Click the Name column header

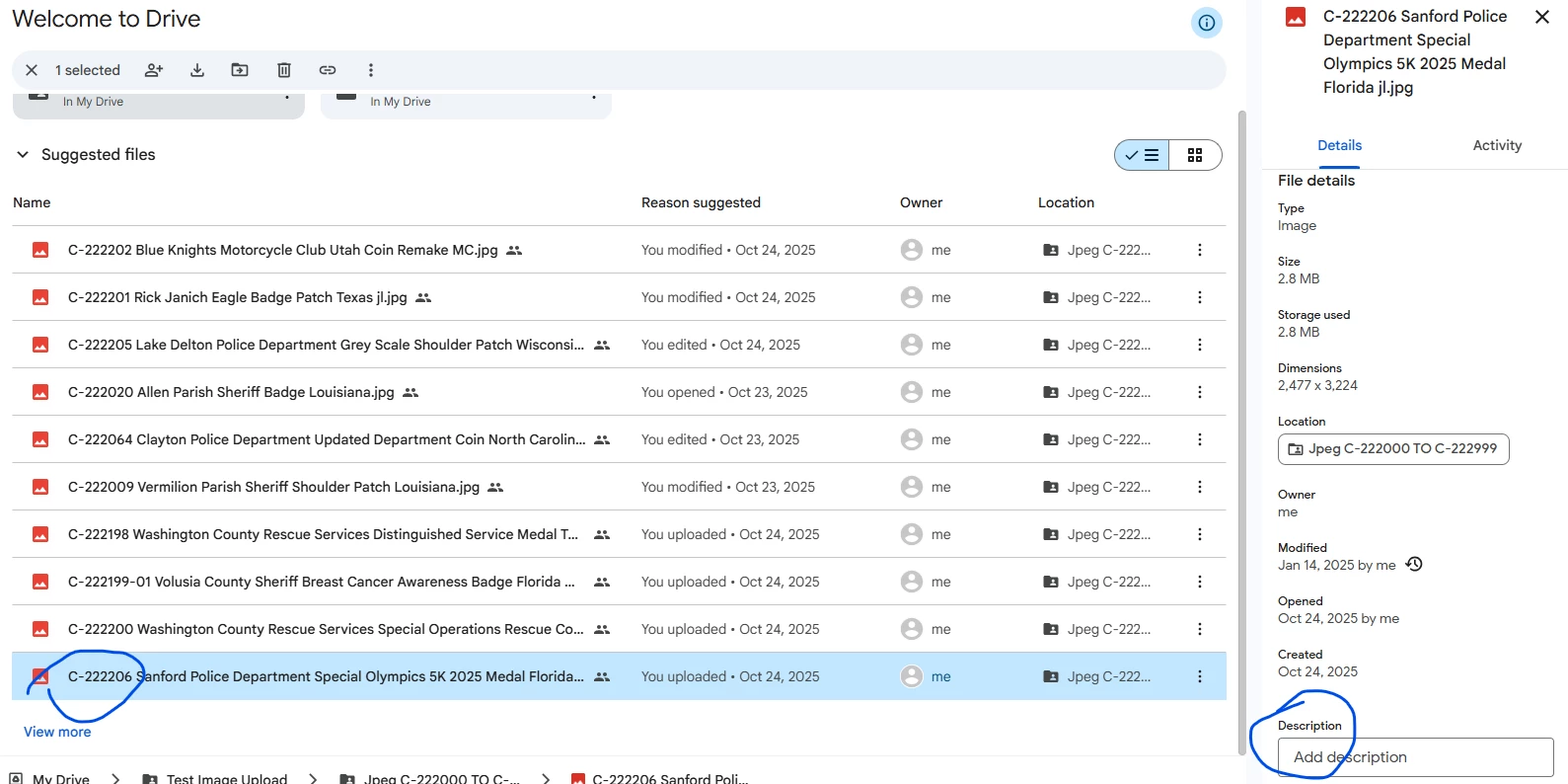(32, 202)
